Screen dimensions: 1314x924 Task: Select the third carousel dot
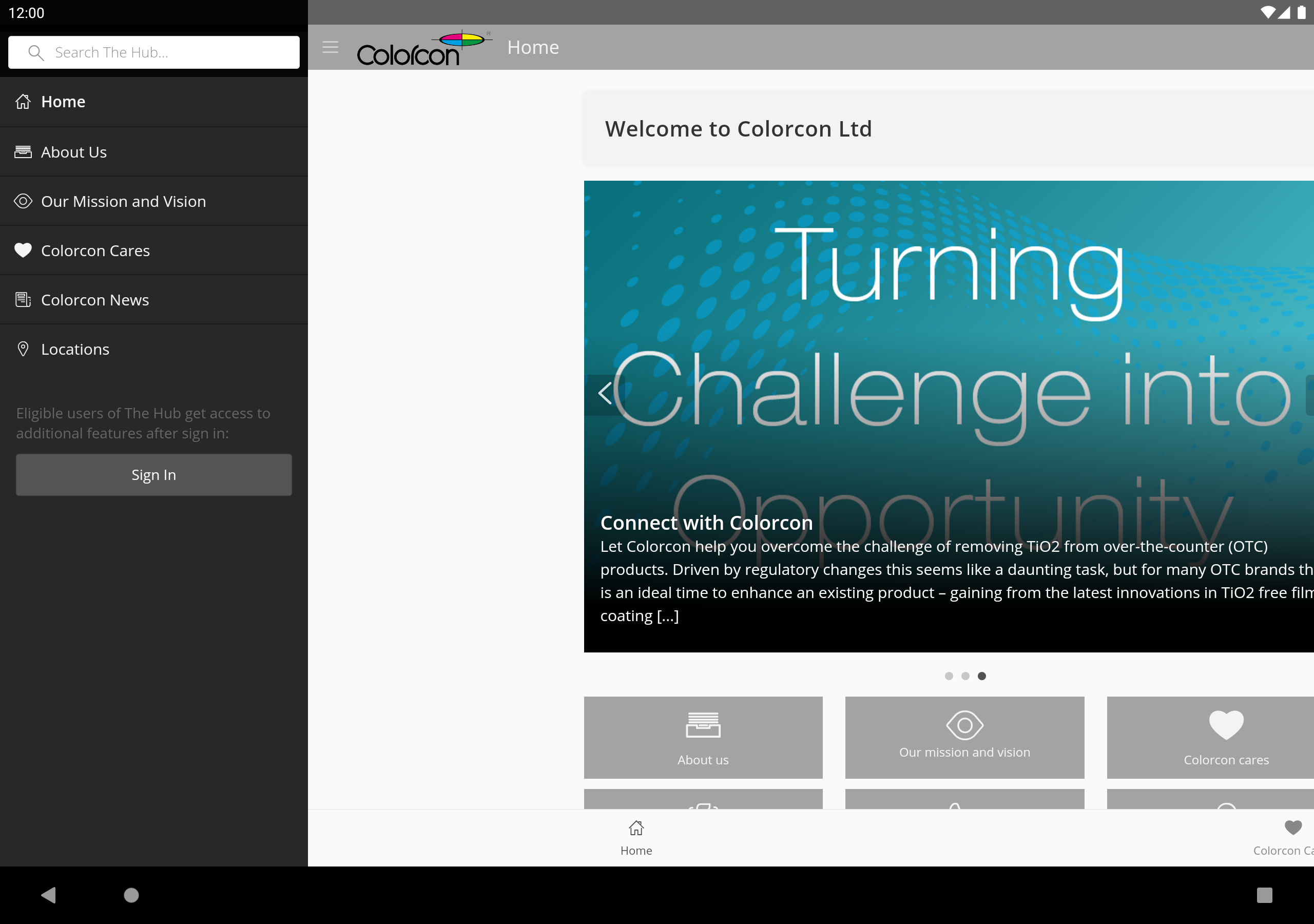(982, 676)
